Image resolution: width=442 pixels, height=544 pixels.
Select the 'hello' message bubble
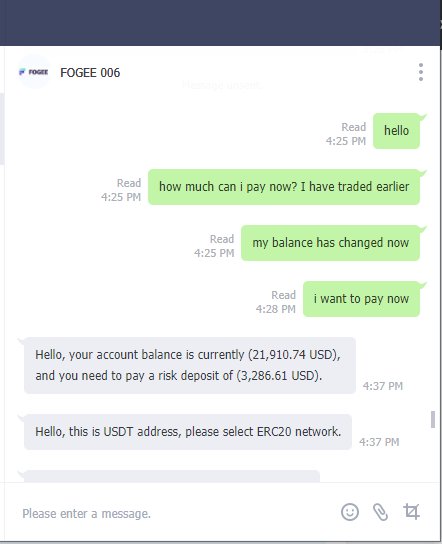(x=396, y=131)
